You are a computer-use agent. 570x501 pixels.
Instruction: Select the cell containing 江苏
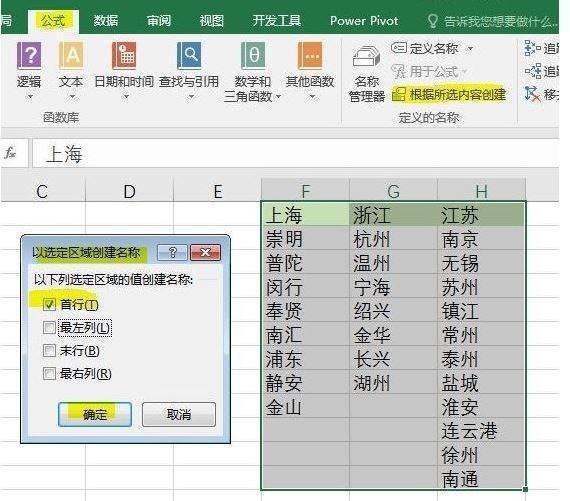[482, 214]
